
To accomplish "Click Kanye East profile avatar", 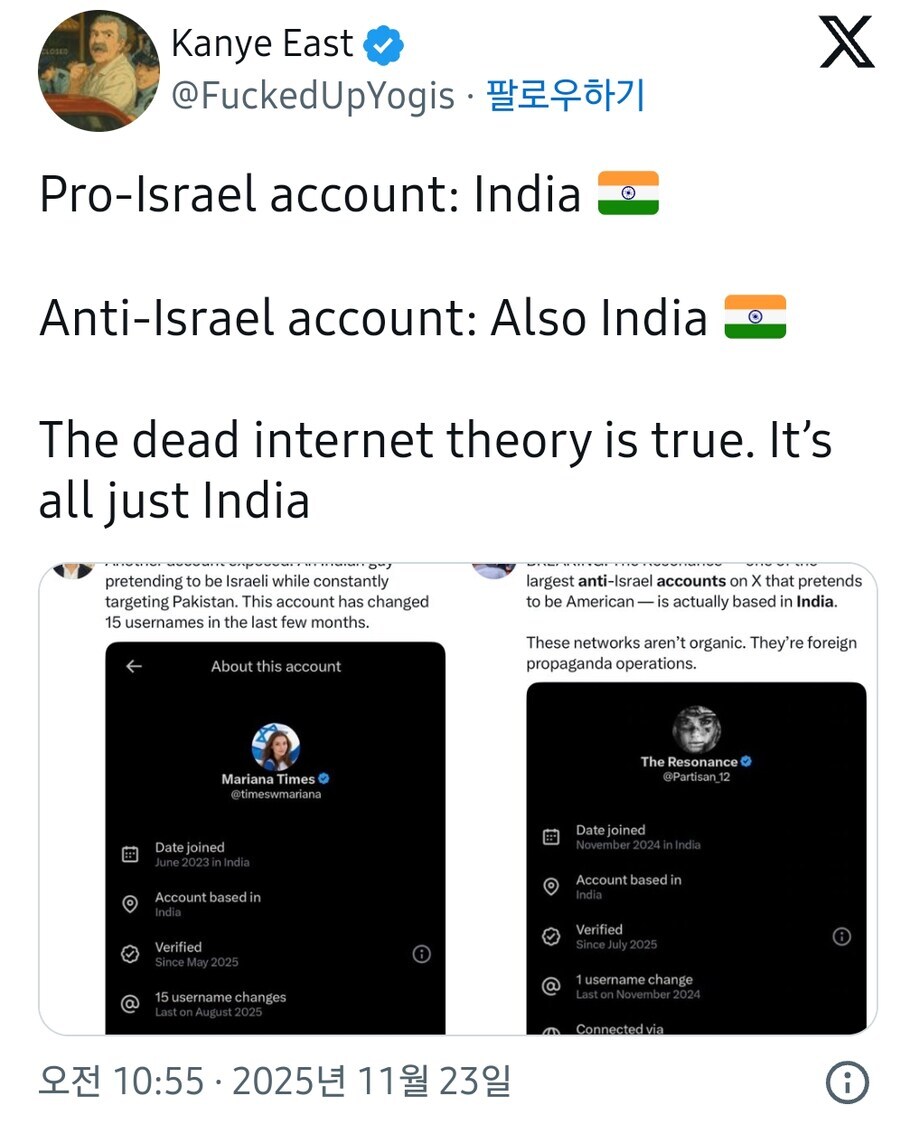I will point(98,71).
